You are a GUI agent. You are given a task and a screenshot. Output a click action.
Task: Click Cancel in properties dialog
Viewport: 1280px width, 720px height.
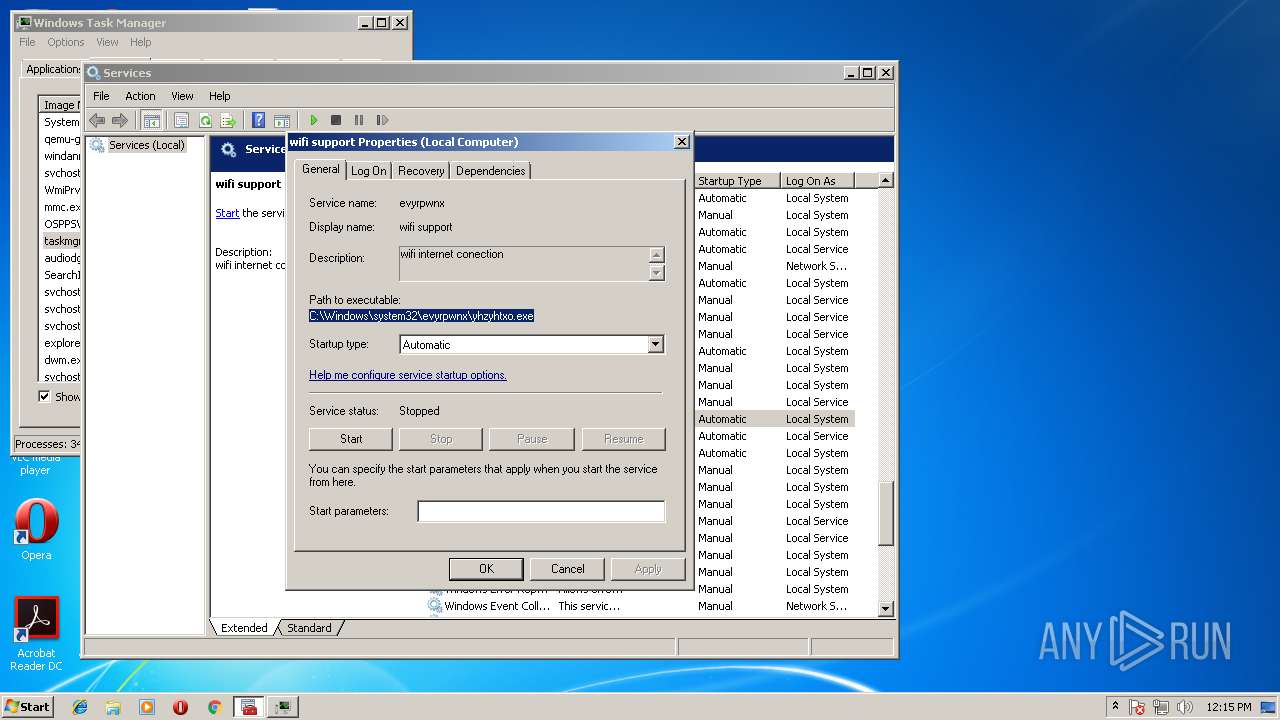pos(567,569)
